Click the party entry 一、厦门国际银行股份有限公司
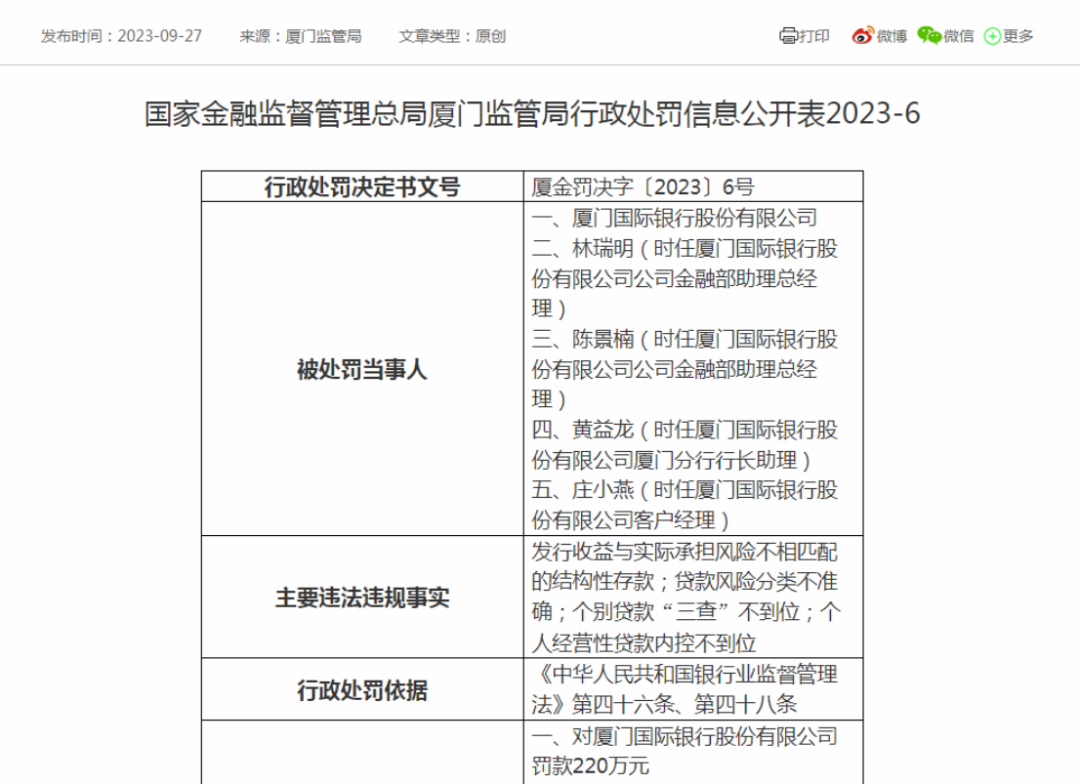 [x=674, y=218]
